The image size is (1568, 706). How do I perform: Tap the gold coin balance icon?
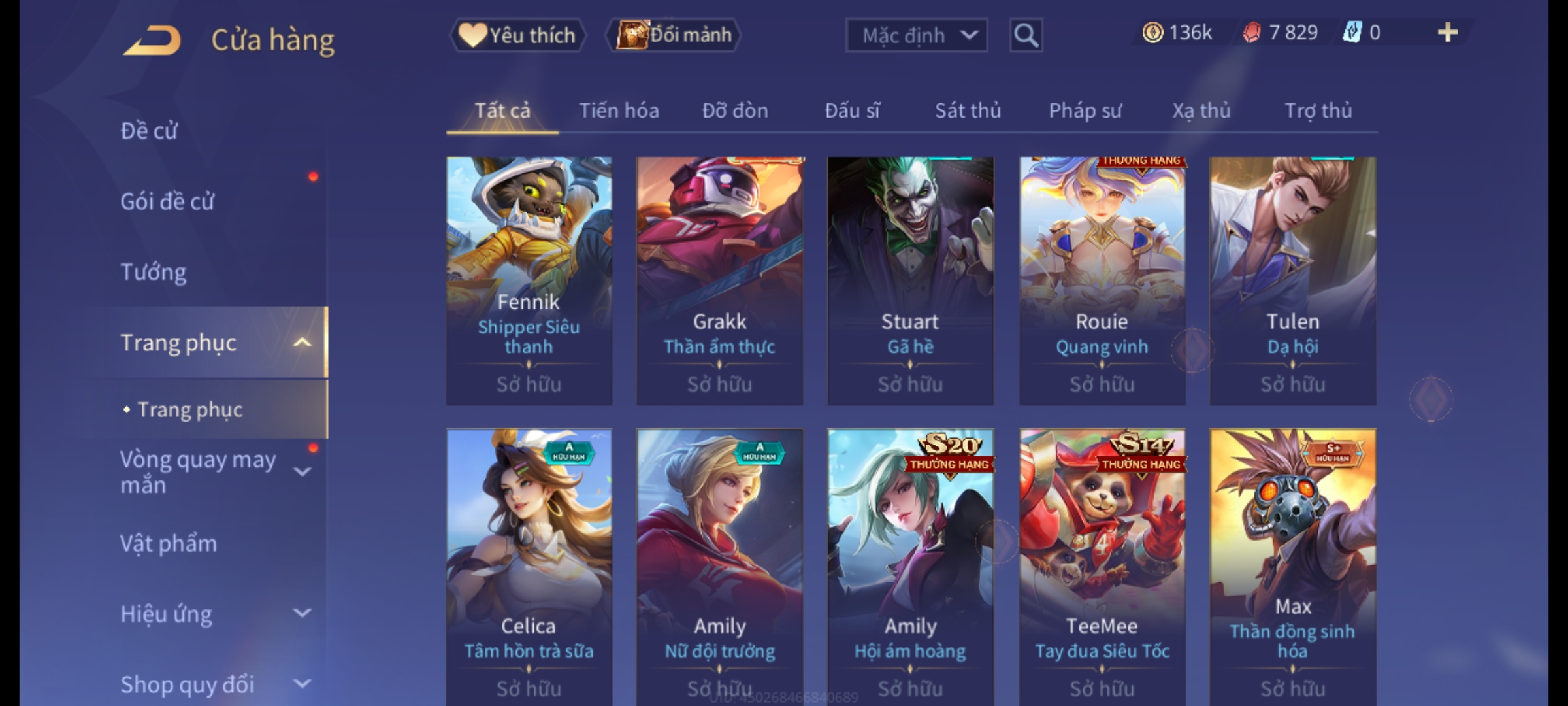pos(1152,33)
